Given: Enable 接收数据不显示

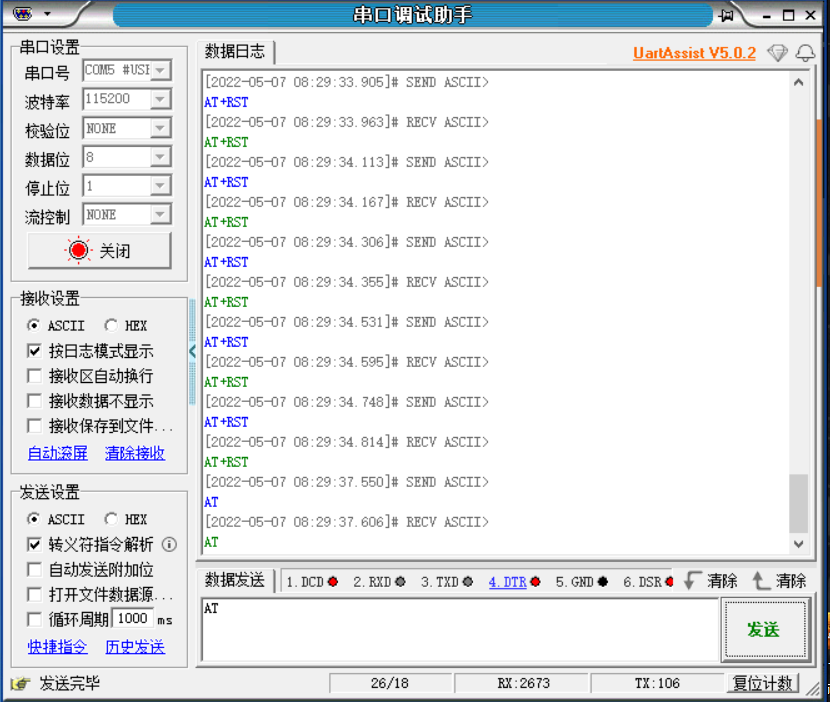Looking at the screenshot, I should point(34,401).
